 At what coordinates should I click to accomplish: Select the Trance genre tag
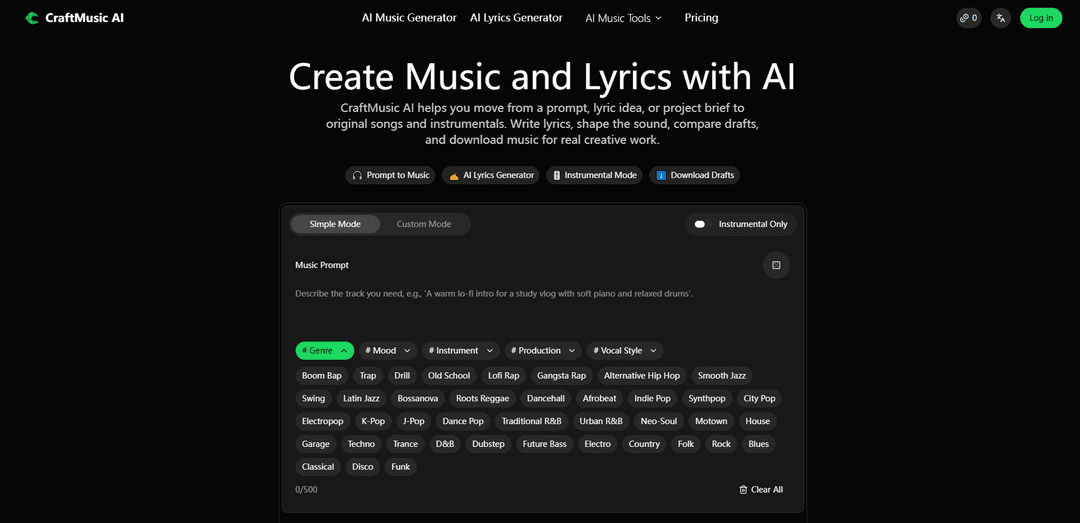(x=406, y=444)
